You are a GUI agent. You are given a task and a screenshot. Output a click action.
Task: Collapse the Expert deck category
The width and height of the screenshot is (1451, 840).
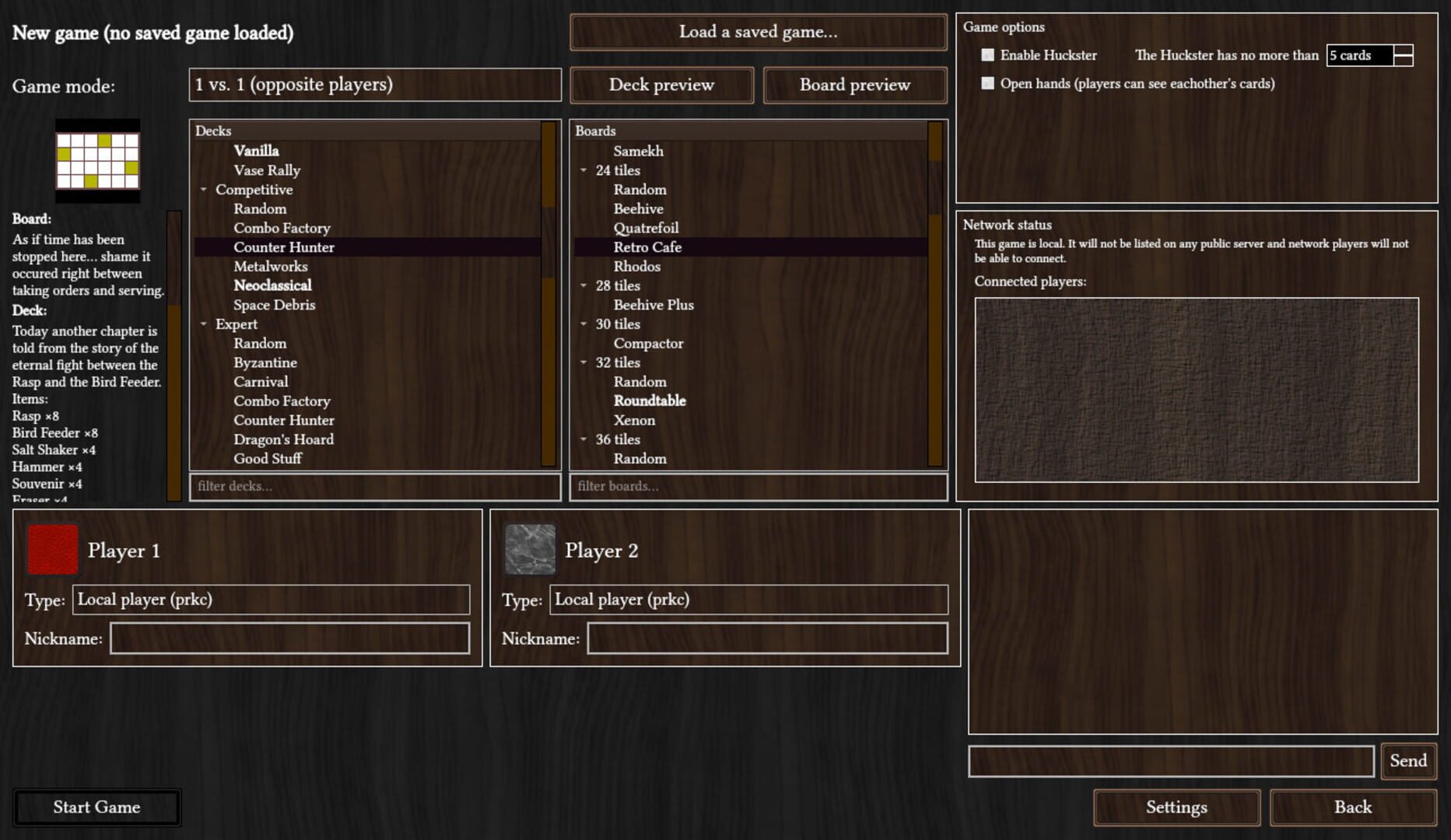pyautogui.click(x=205, y=324)
